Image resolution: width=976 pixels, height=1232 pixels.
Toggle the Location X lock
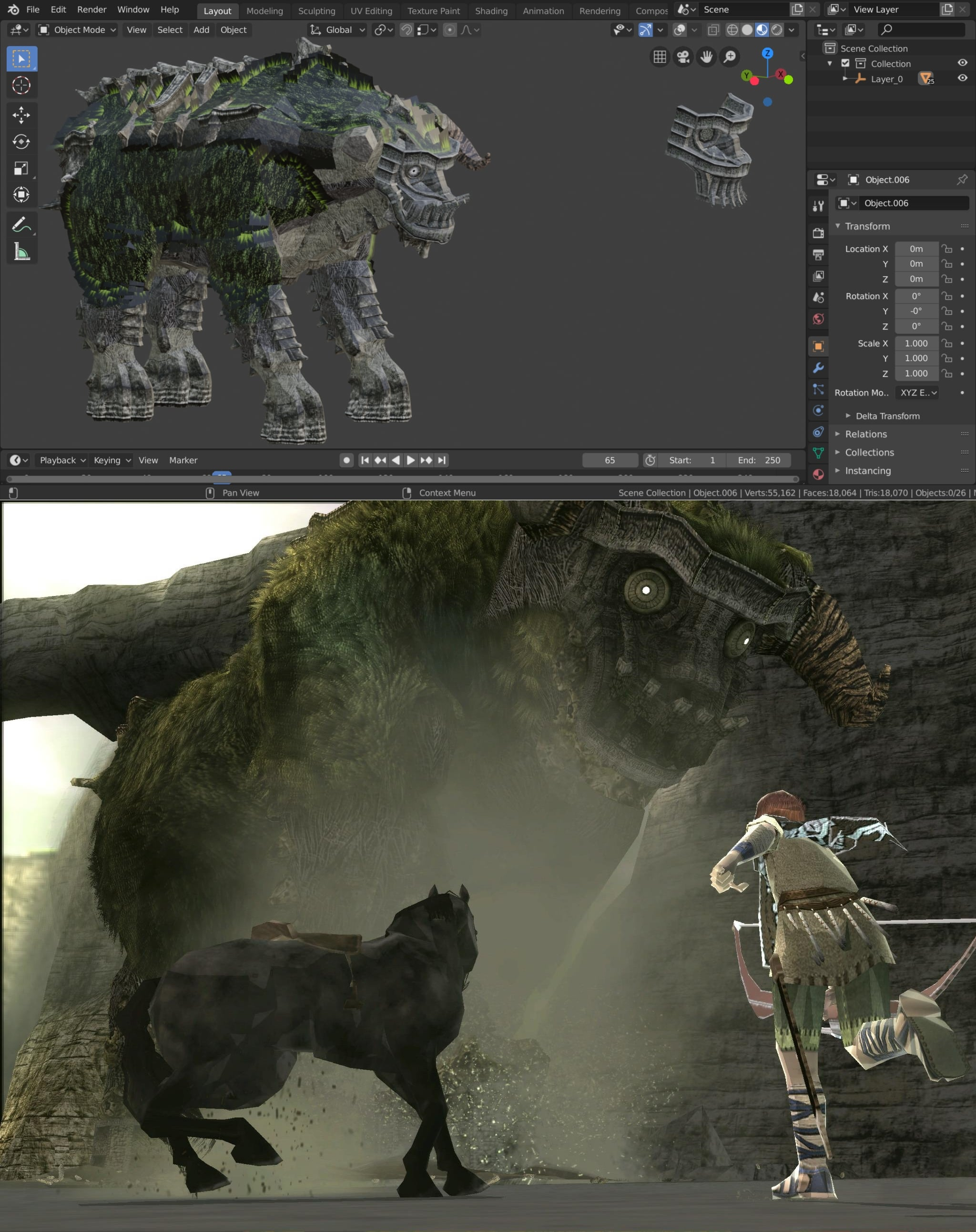947,249
